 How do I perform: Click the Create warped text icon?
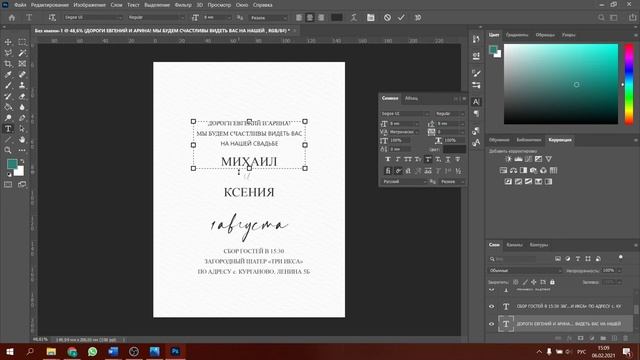[354, 18]
